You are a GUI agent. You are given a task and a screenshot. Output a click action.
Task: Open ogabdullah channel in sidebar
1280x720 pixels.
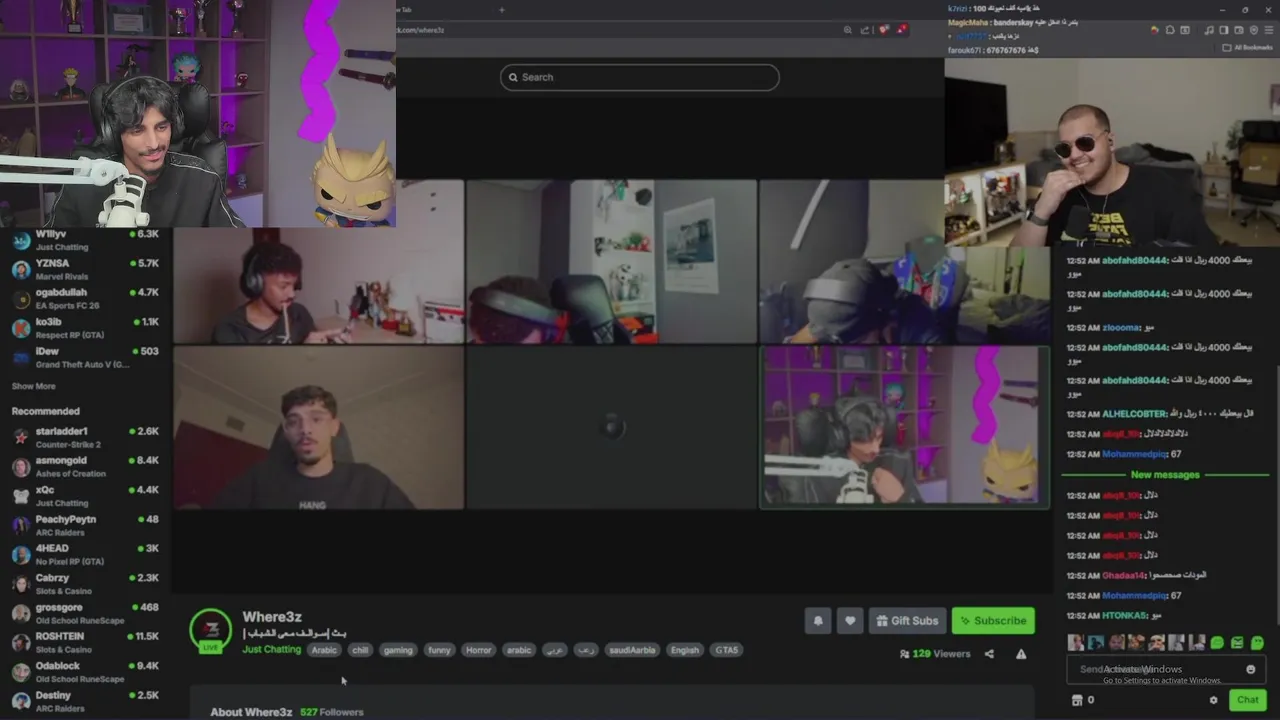tap(85, 298)
